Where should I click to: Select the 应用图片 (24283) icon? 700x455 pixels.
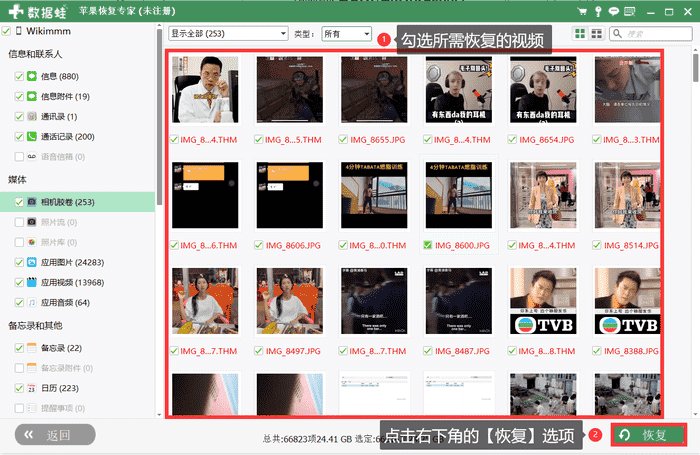pos(32,262)
